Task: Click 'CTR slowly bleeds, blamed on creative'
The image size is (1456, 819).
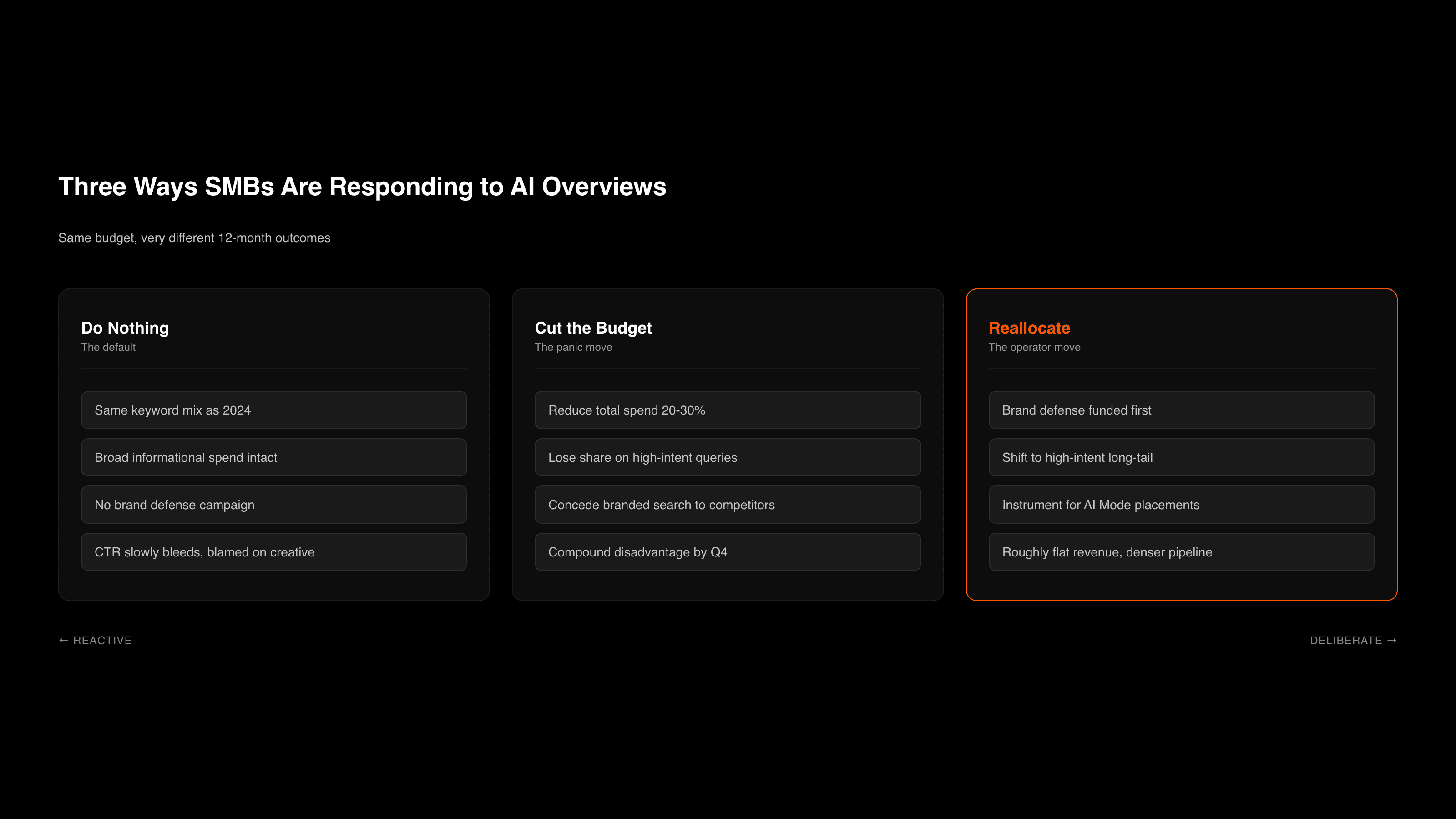Action: click(274, 552)
